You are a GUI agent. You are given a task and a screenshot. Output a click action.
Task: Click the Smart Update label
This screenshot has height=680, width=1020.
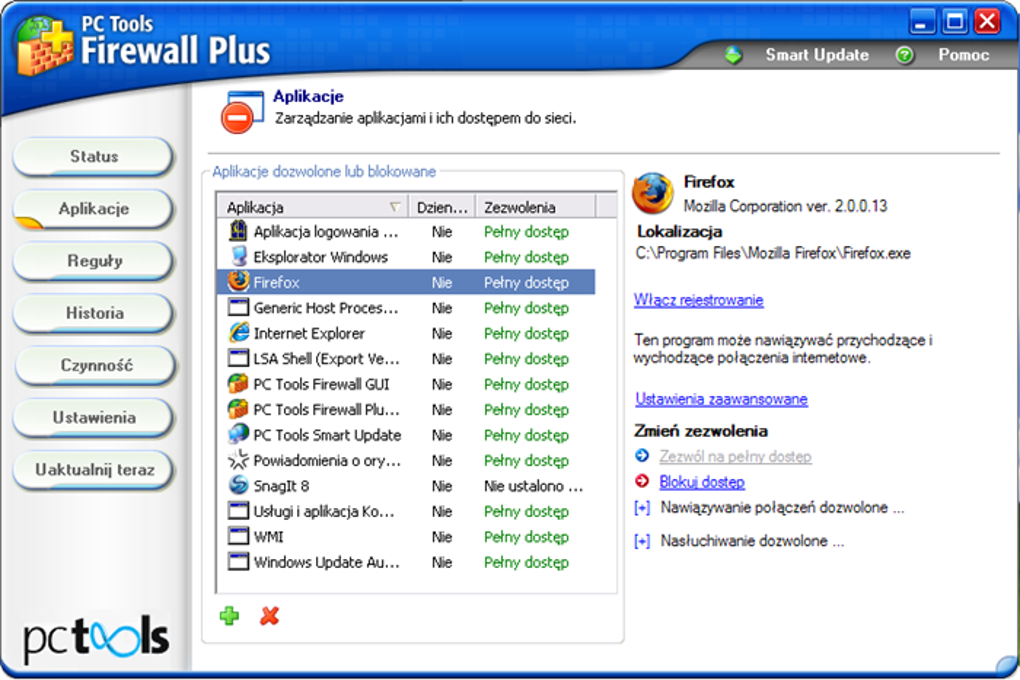click(x=817, y=55)
